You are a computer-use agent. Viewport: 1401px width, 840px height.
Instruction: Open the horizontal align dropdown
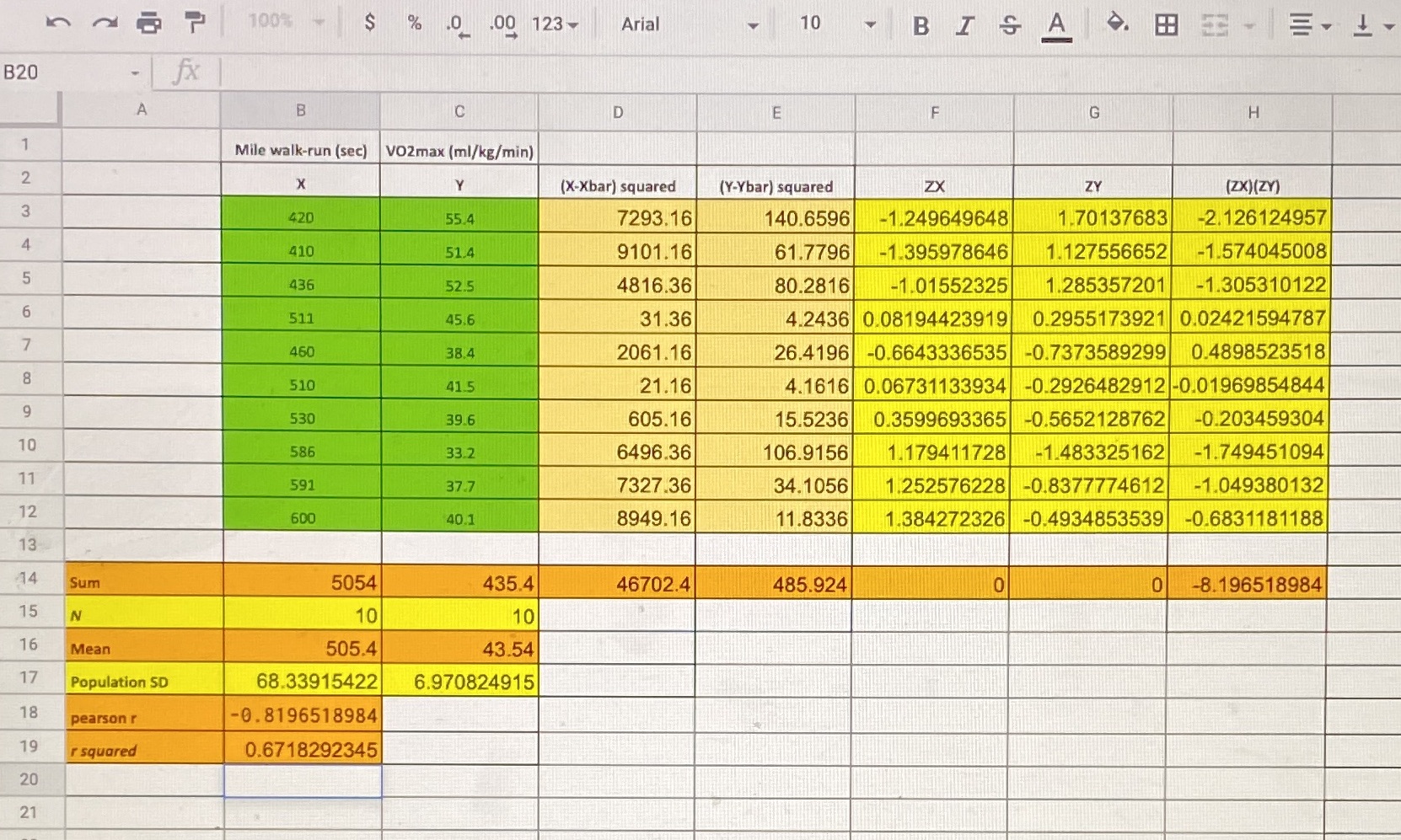(x=1310, y=26)
